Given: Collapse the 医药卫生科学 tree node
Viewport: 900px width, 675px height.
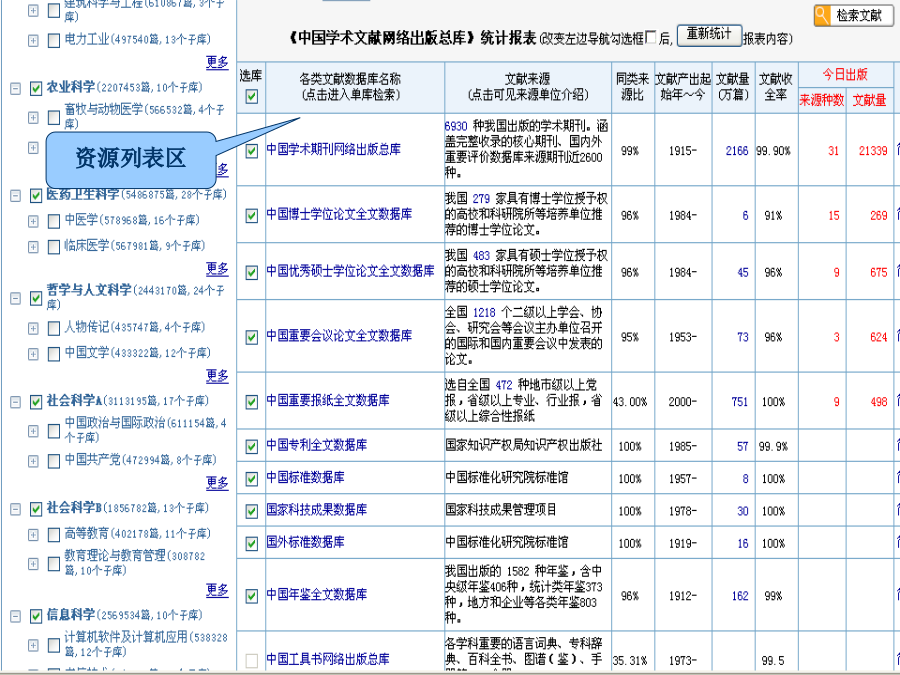Looking at the screenshot, I should (x=15, y=196).
